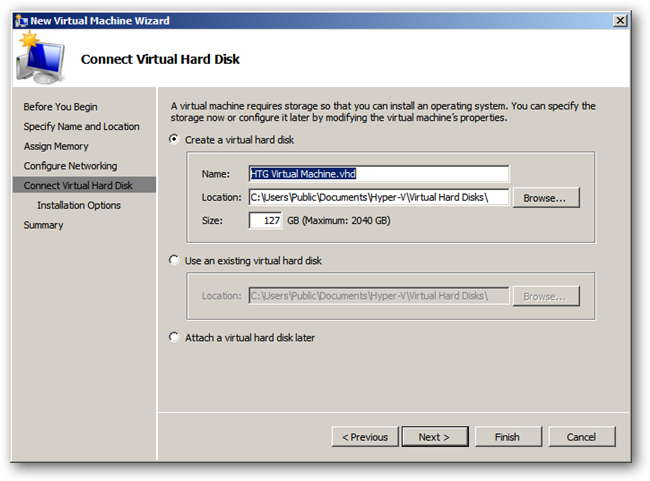Click disabled Browse for existing disk
Image resolution: width=650 pixels, height=481 pixels.
click(x=546, y=296)
